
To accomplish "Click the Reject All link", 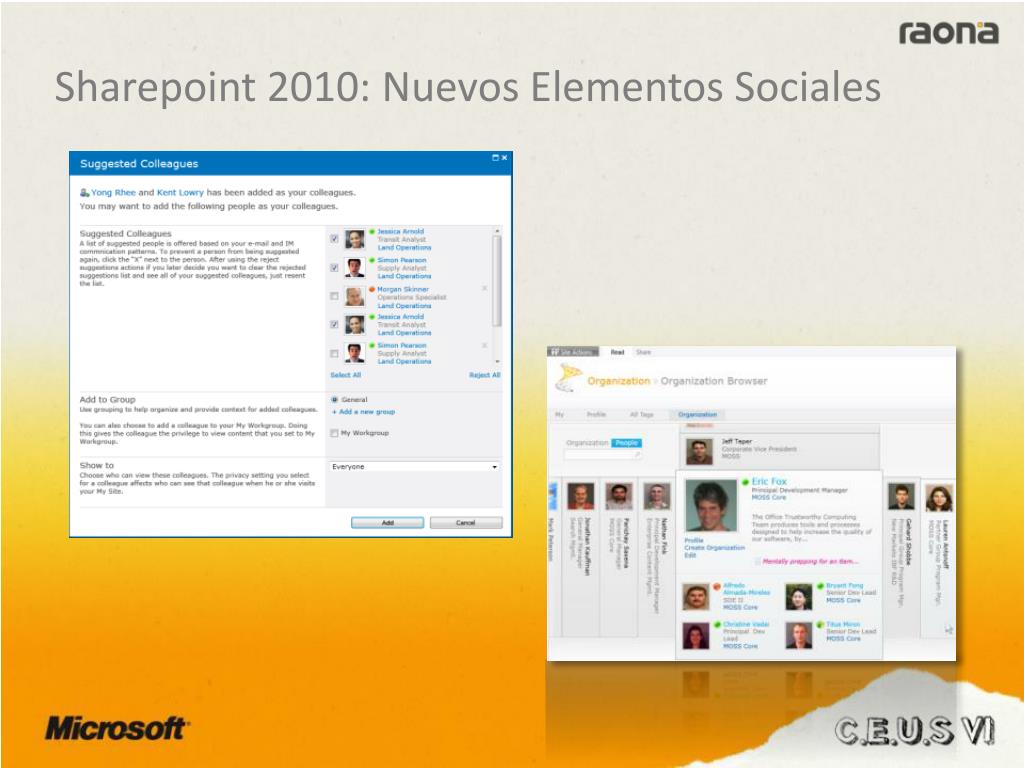I will (485, 375).
